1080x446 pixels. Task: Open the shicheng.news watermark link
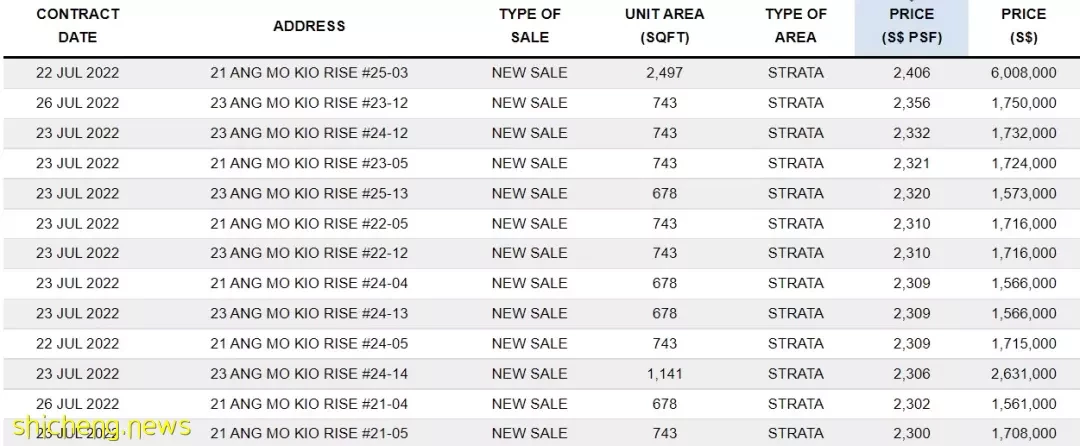tap(101, 427)
